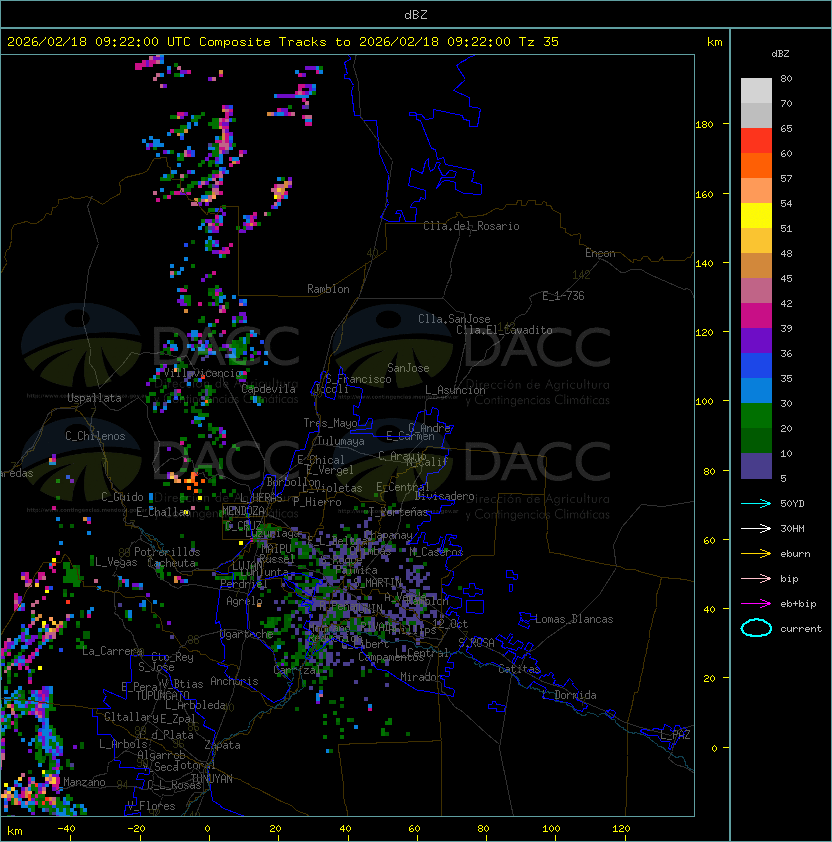Pick the slate 5-10 dBZ color band

click(756, 466)
